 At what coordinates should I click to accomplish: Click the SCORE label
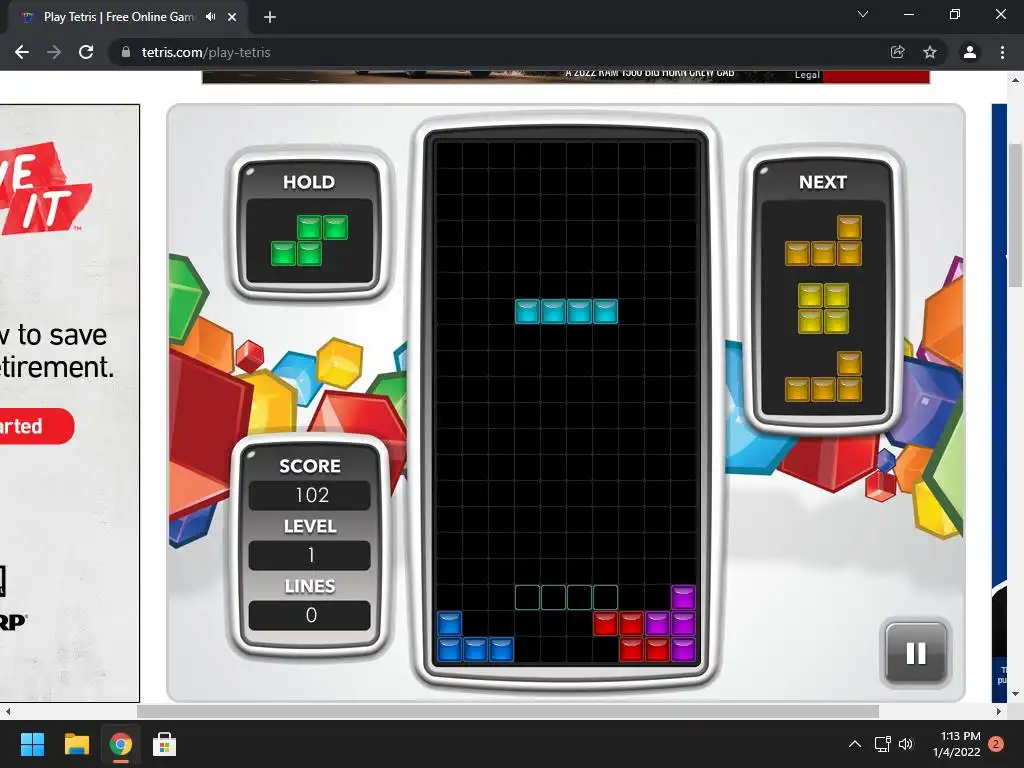pyautogui.click(x=310, y=466)
